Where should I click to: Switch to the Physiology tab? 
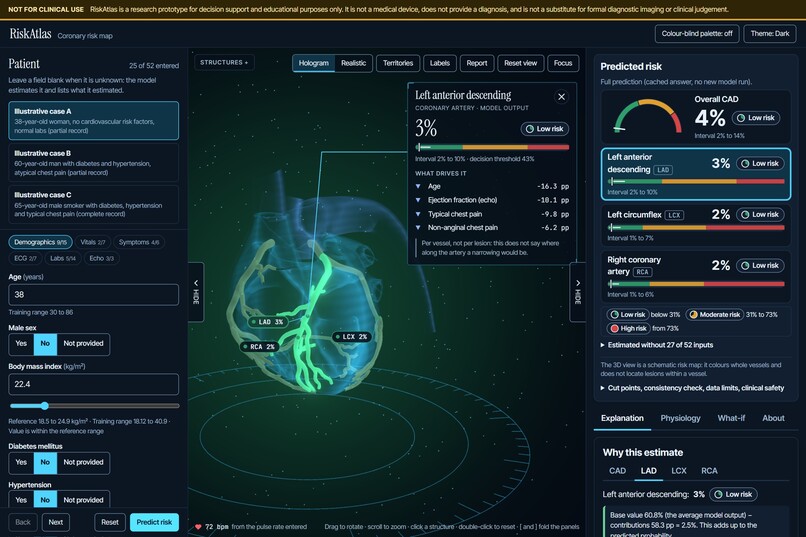click(681, 418)
